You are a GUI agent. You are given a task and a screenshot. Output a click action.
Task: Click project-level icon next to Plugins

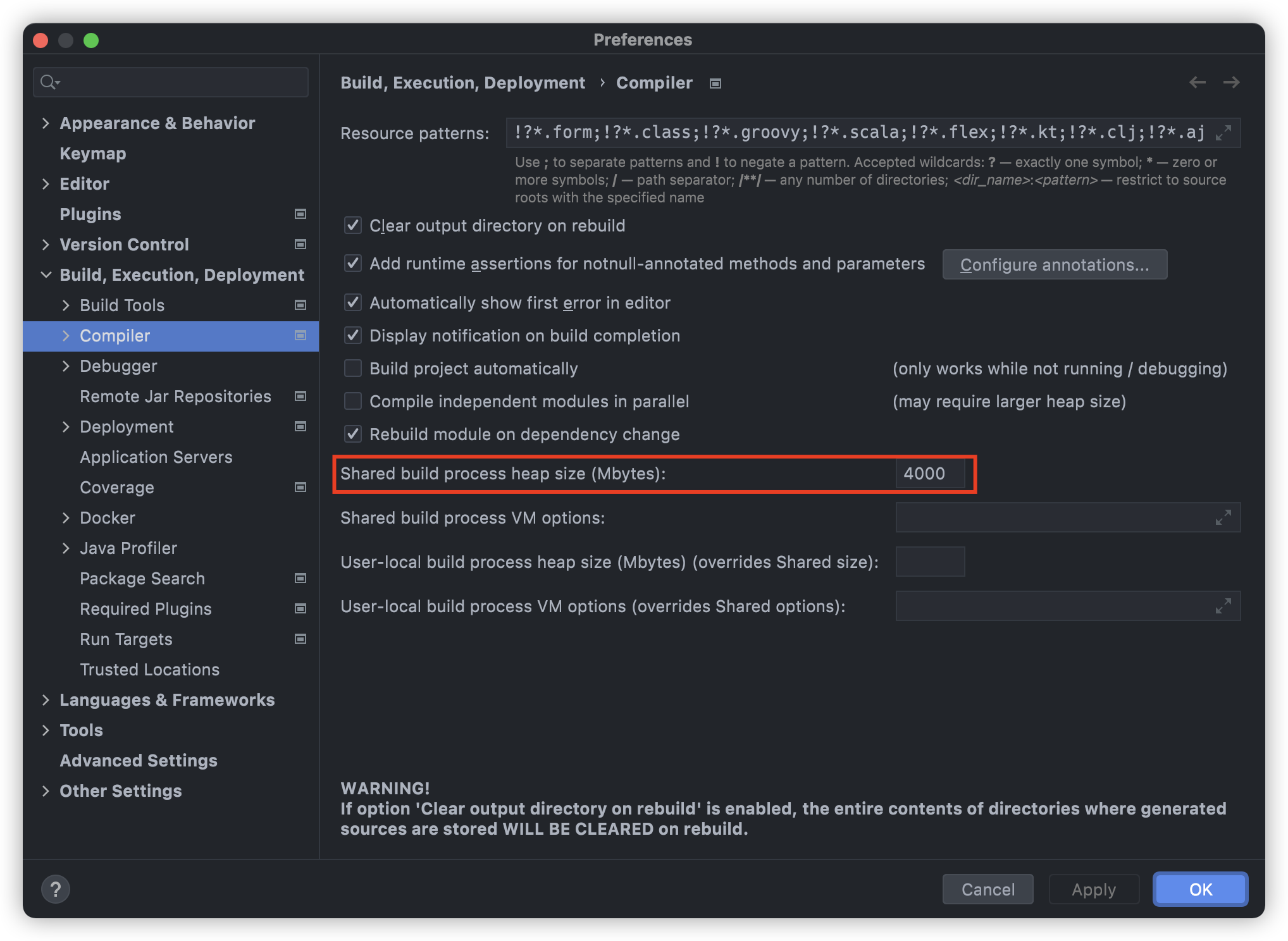point(300,214)
